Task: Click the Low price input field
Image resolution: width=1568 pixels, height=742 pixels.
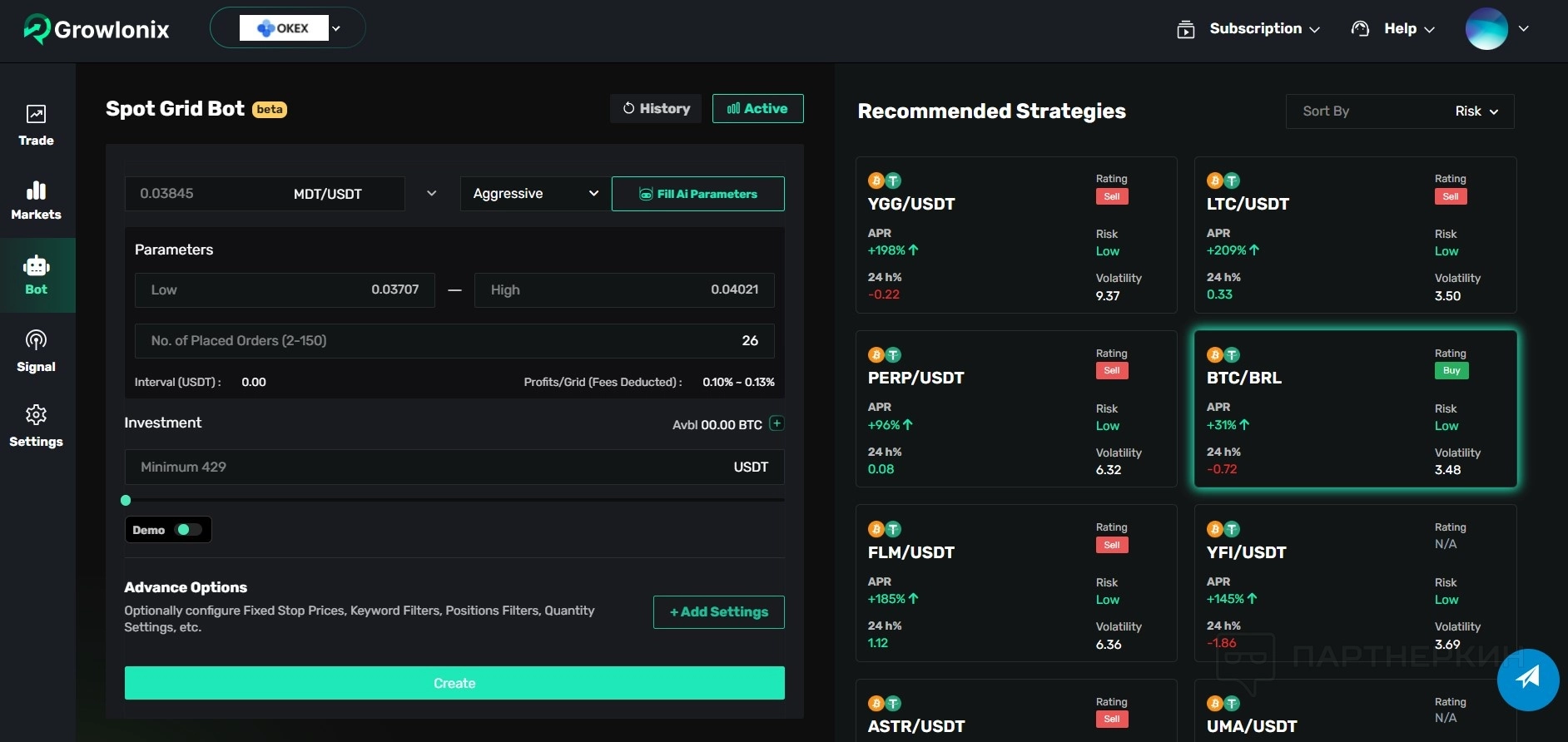Action: pos(285,290)
